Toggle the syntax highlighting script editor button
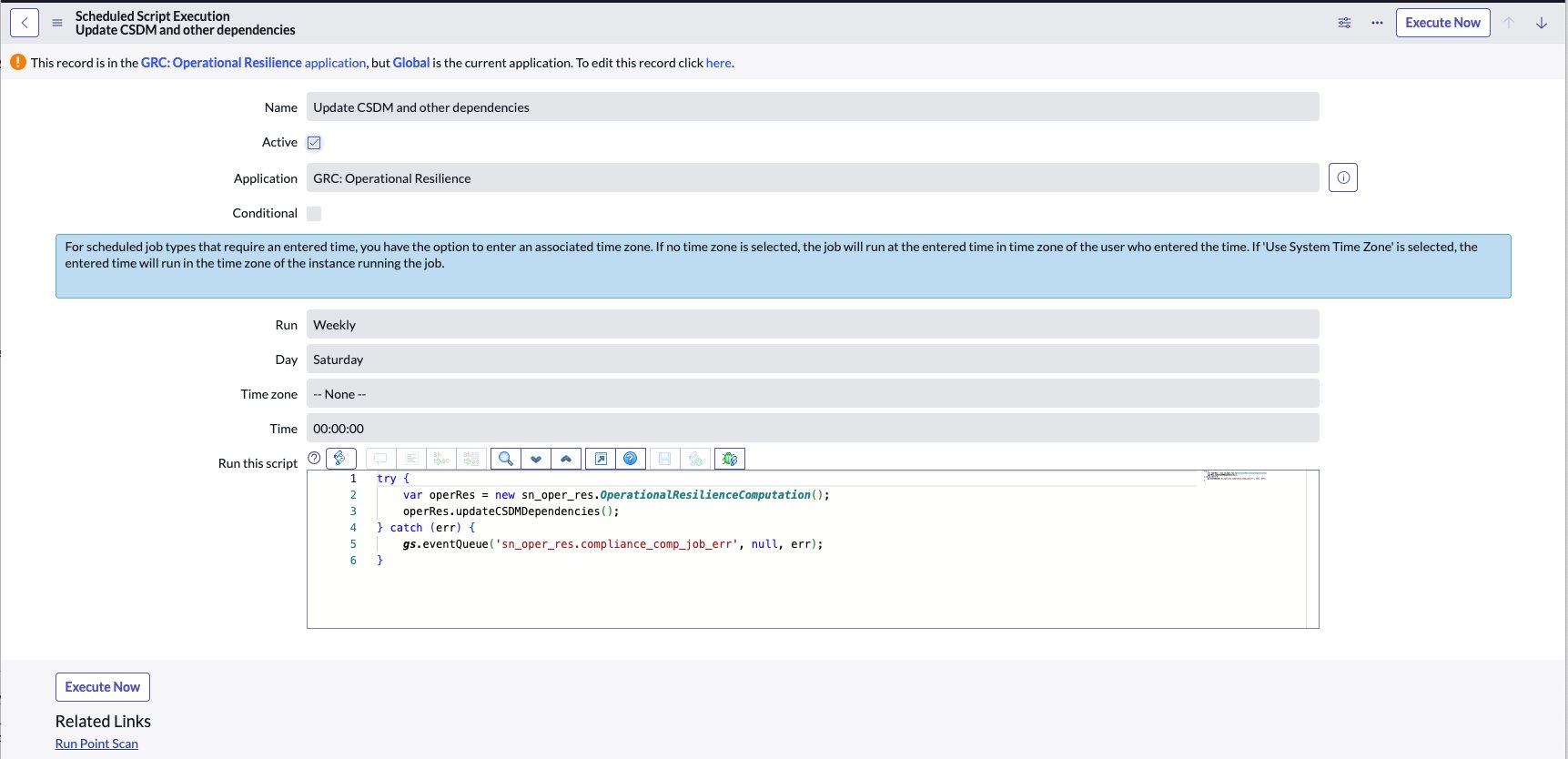The height and width of the screenshot is (759, 1568). pyautogui.click(x=340, y=459)
